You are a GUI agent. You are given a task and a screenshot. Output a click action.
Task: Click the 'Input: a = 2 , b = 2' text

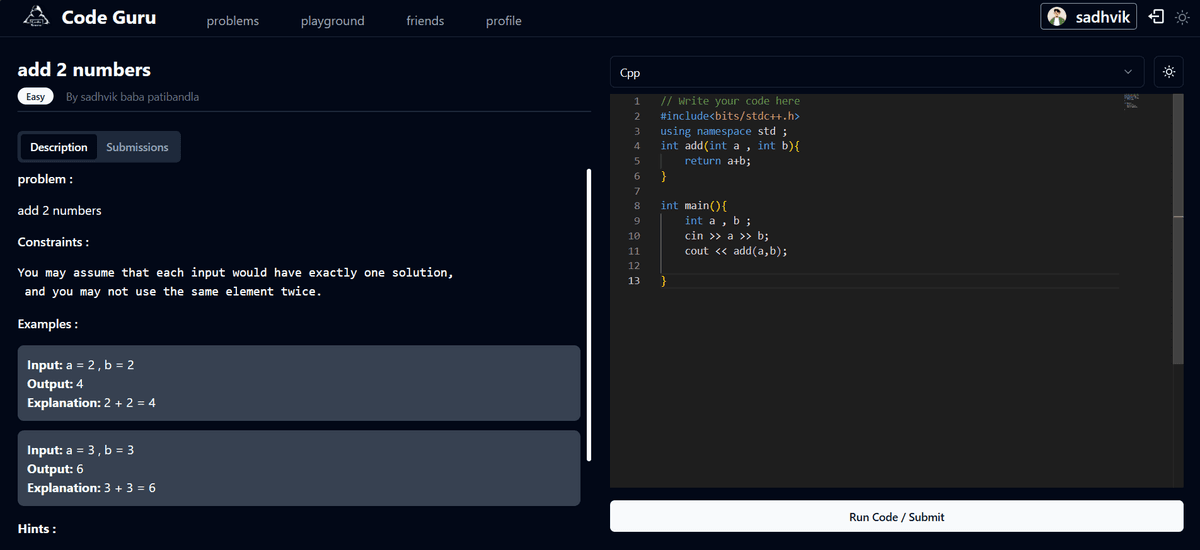pyautogui.click(x=80, y=365)
